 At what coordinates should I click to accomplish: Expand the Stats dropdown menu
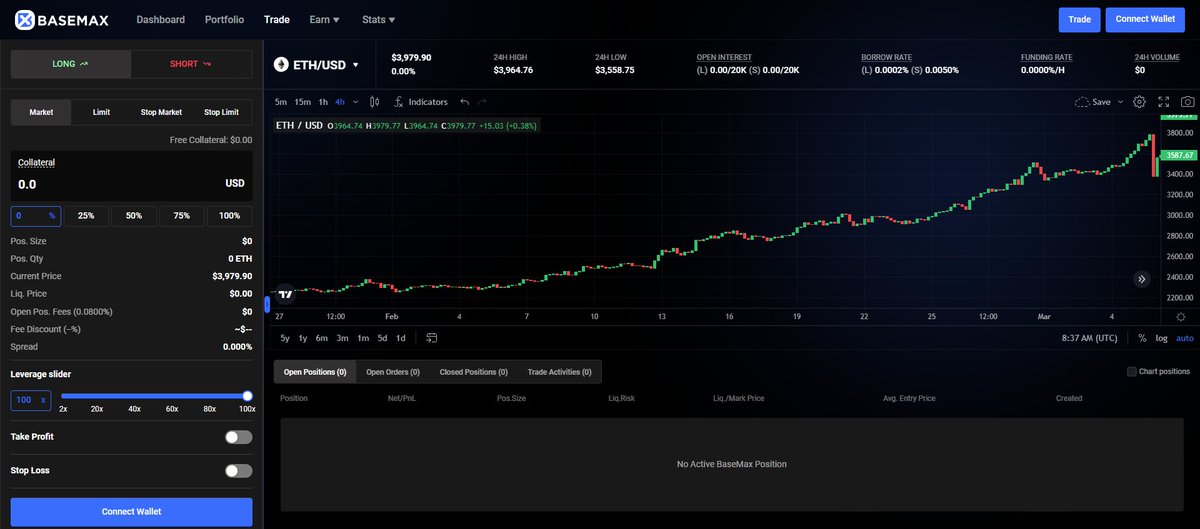(378, 19)
